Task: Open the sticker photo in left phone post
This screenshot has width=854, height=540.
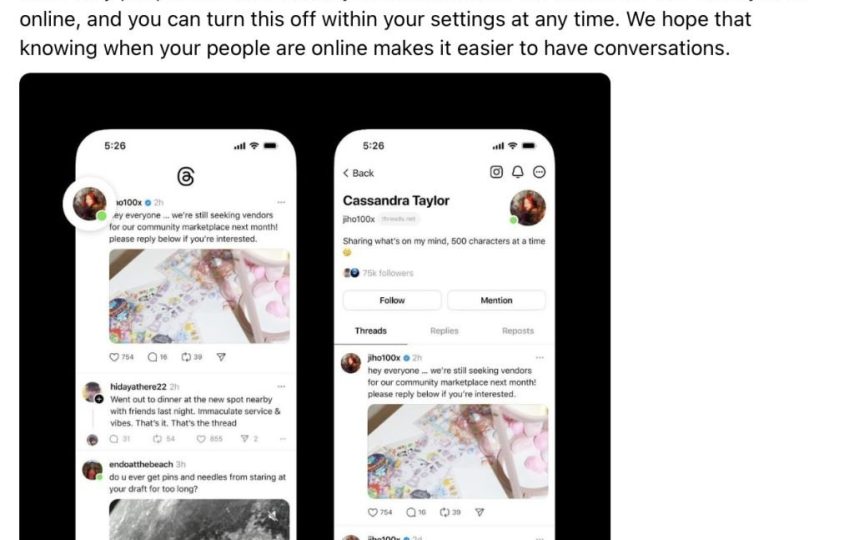Action: [199, 296]
